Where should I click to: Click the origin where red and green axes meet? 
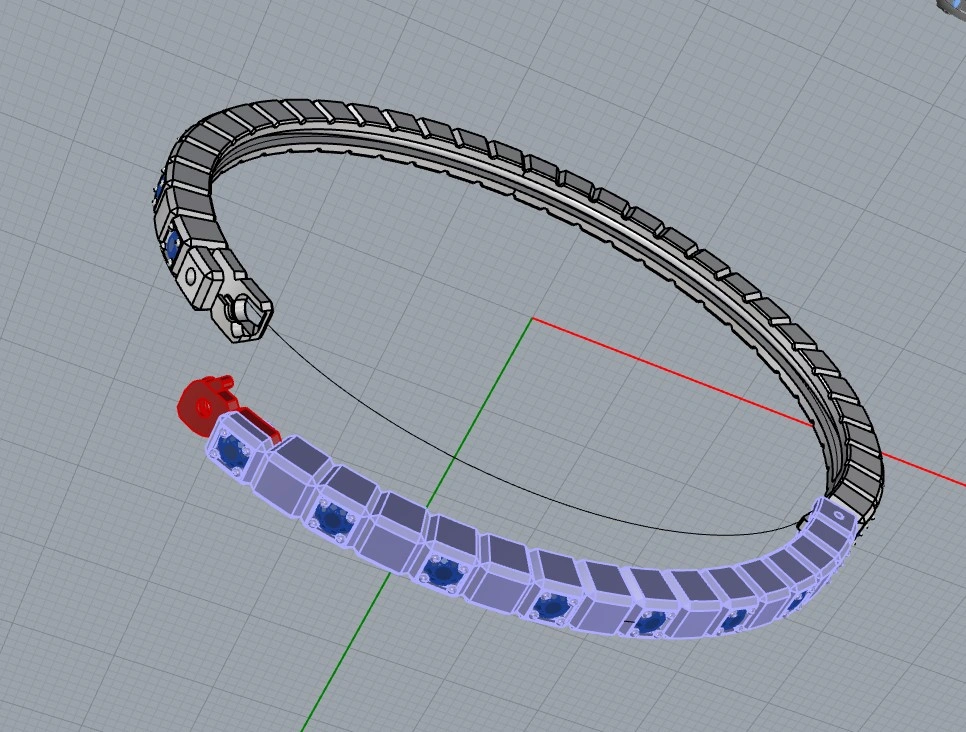532,319
